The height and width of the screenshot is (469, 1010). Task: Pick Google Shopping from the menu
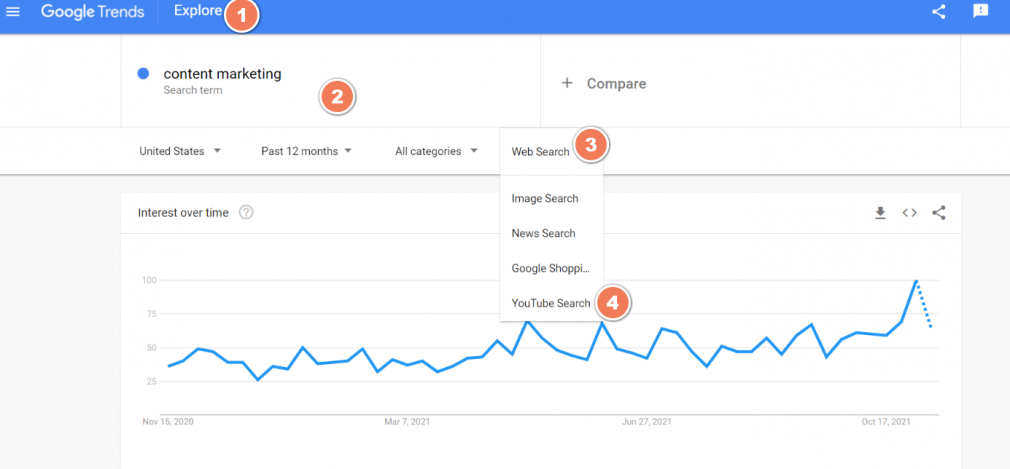point(551,268)
